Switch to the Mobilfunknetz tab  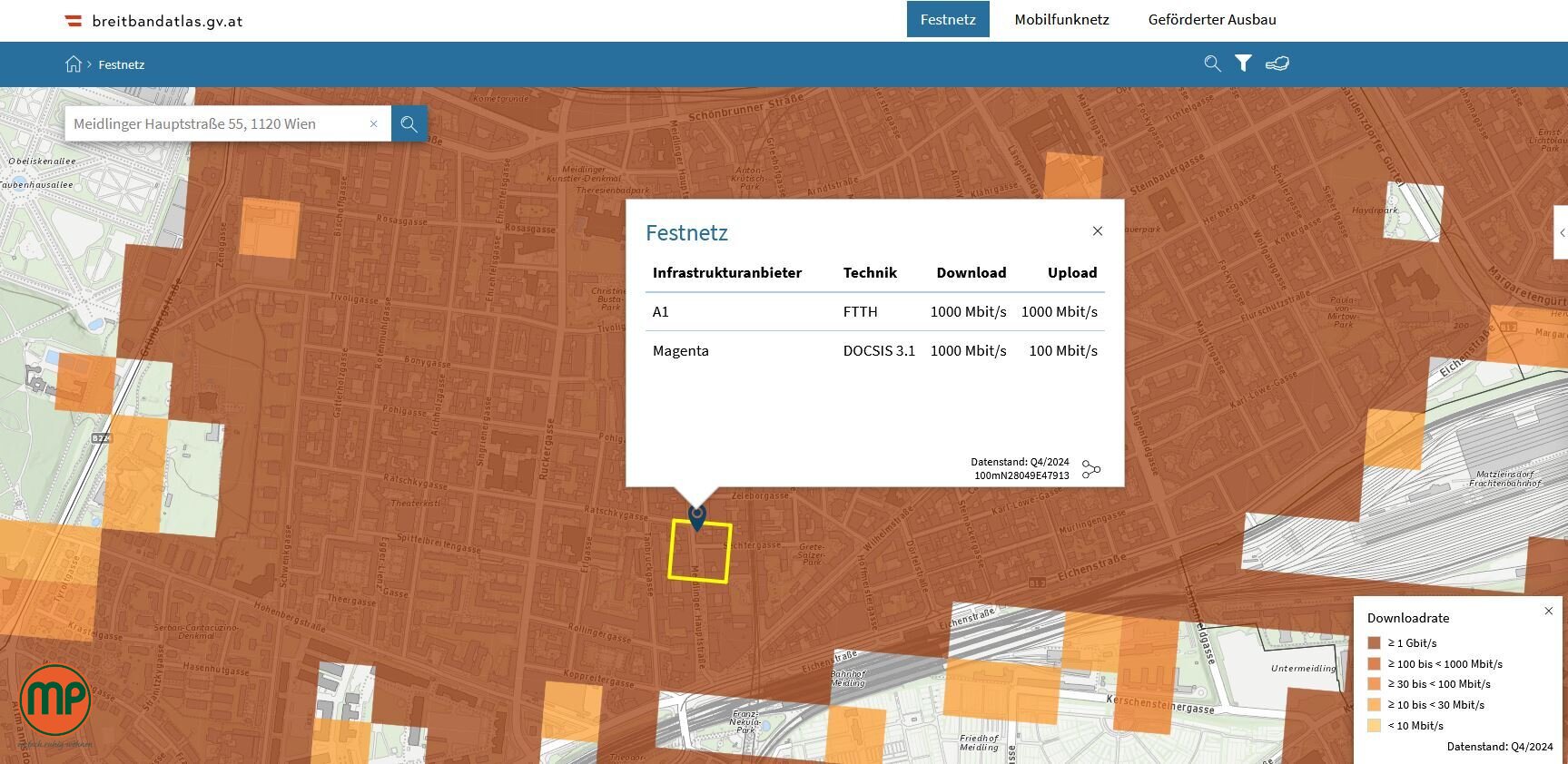[1061, 19]
